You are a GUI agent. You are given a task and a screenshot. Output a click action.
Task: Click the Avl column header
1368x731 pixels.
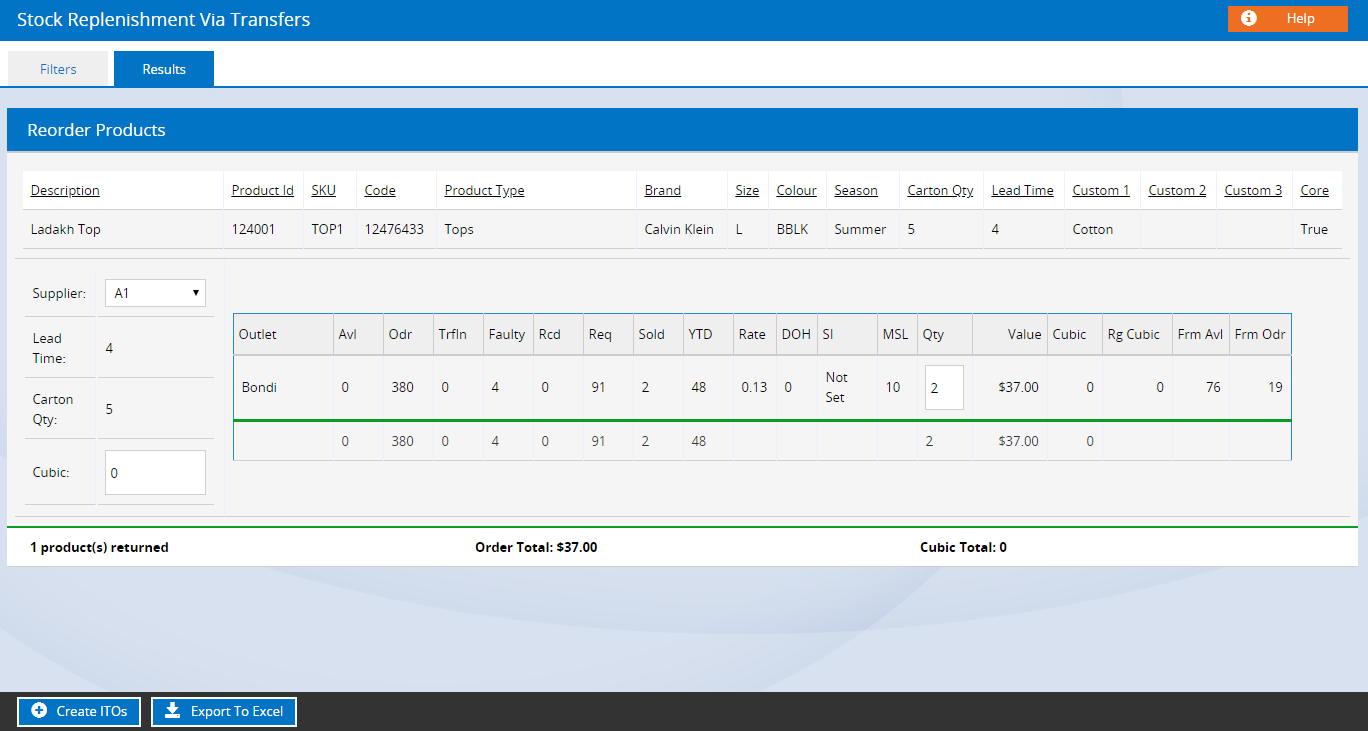tap(348, 334)
